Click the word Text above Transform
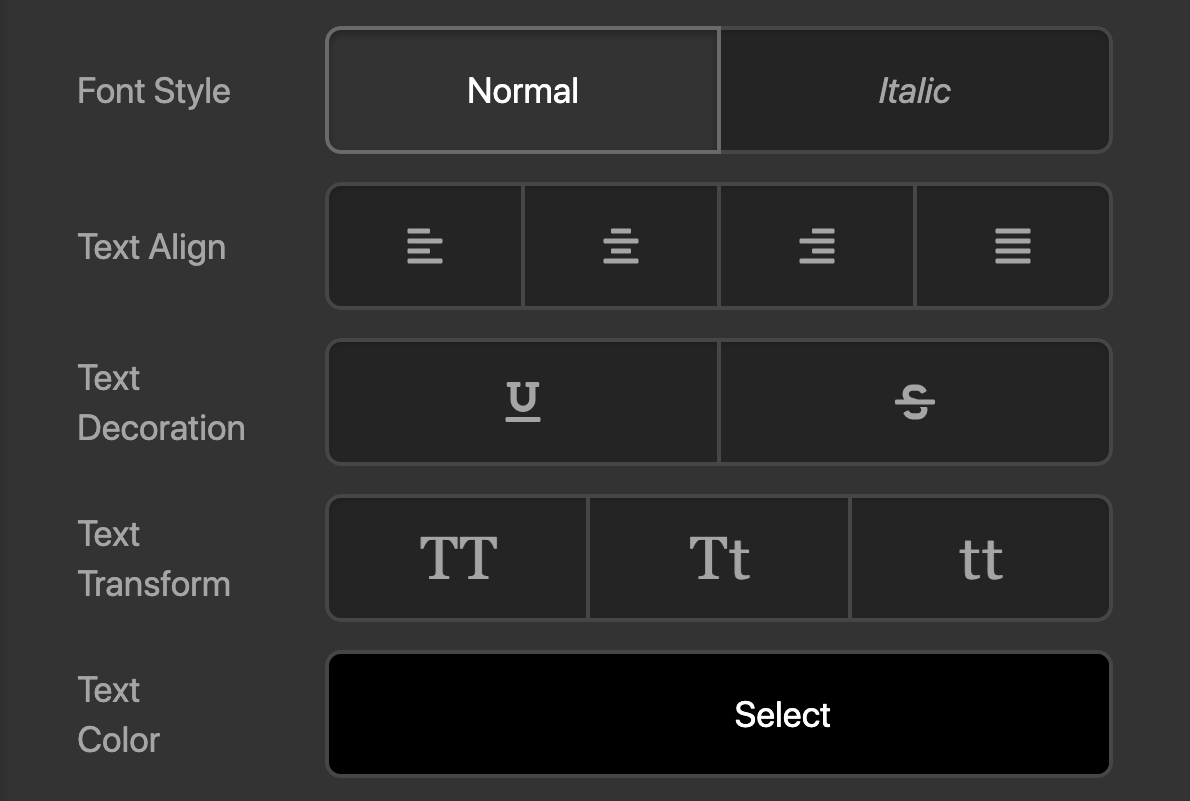The width and height of the screenshot is (1190, 801). tap(109, 534)
